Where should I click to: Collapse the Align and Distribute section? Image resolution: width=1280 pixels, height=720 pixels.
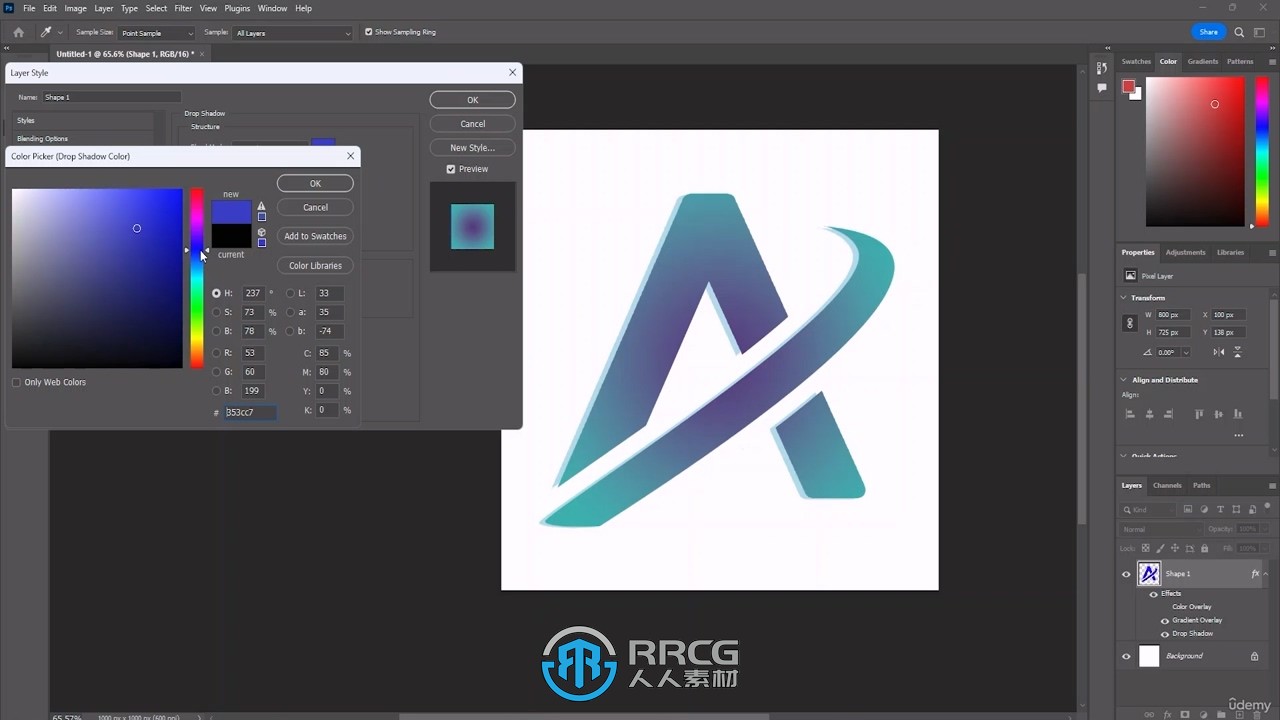pyautogui.click(x=1124, y=380)
